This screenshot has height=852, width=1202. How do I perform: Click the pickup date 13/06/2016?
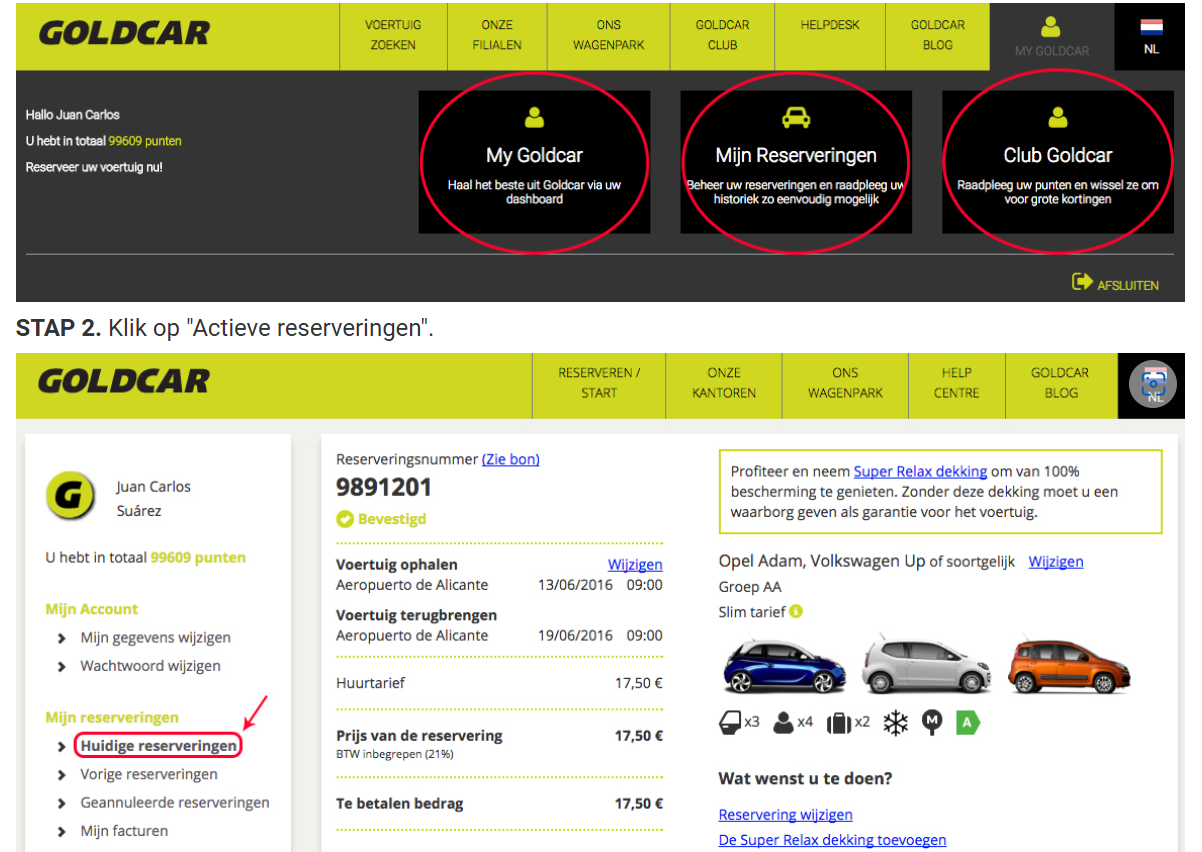(575, 585)
